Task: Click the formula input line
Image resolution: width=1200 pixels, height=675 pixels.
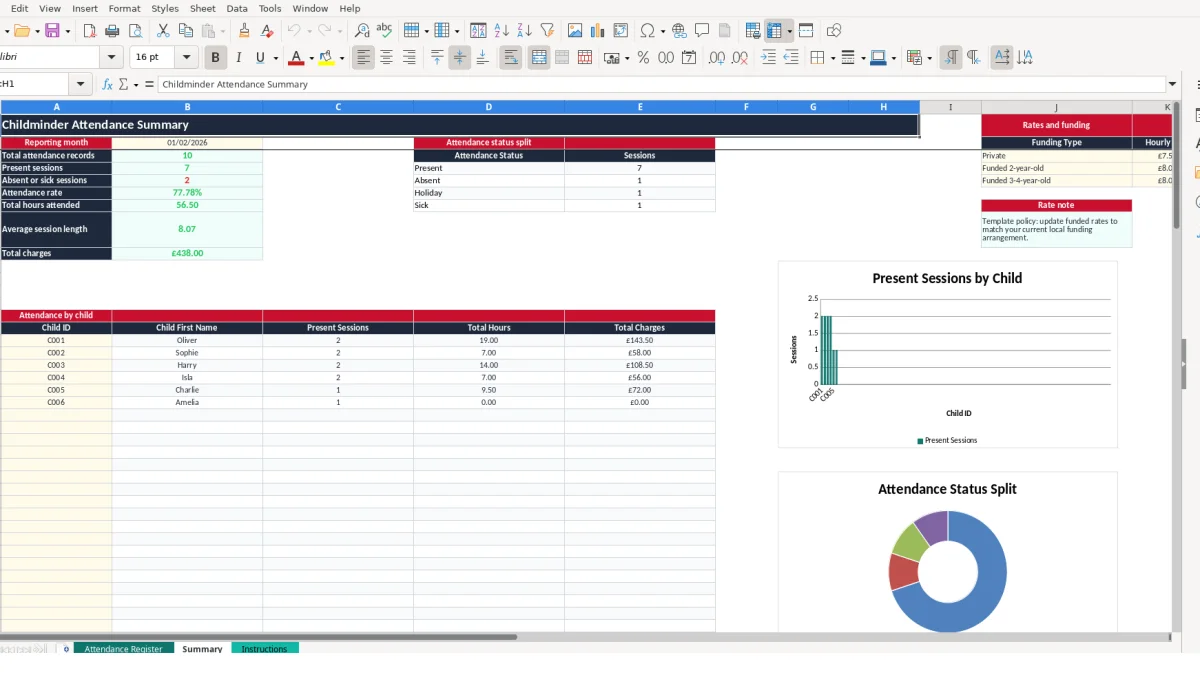Action: coord(662,85)
